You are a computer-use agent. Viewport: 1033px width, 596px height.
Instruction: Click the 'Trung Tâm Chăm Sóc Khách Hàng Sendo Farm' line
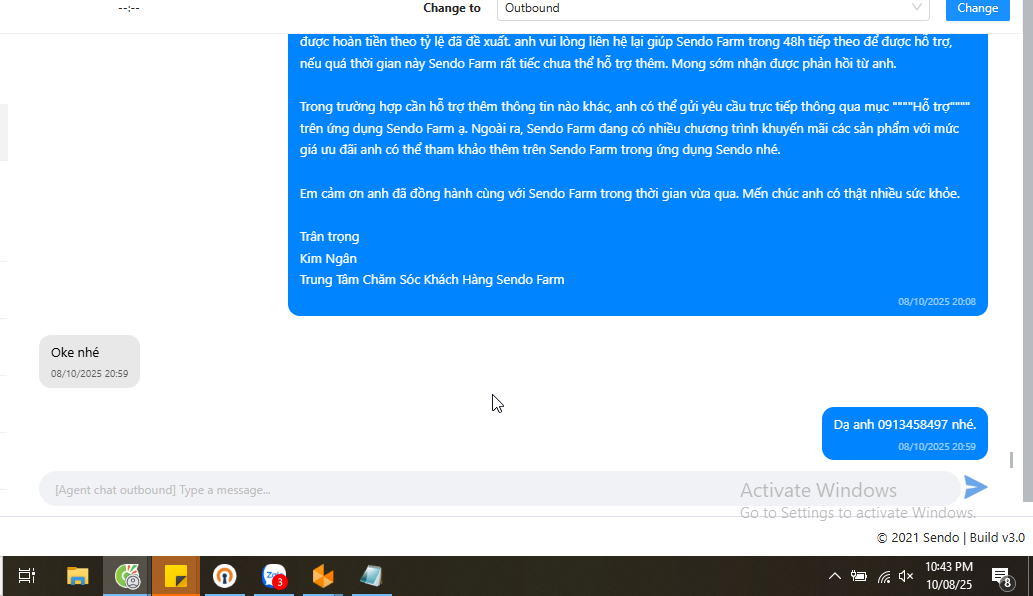[432, 279]
